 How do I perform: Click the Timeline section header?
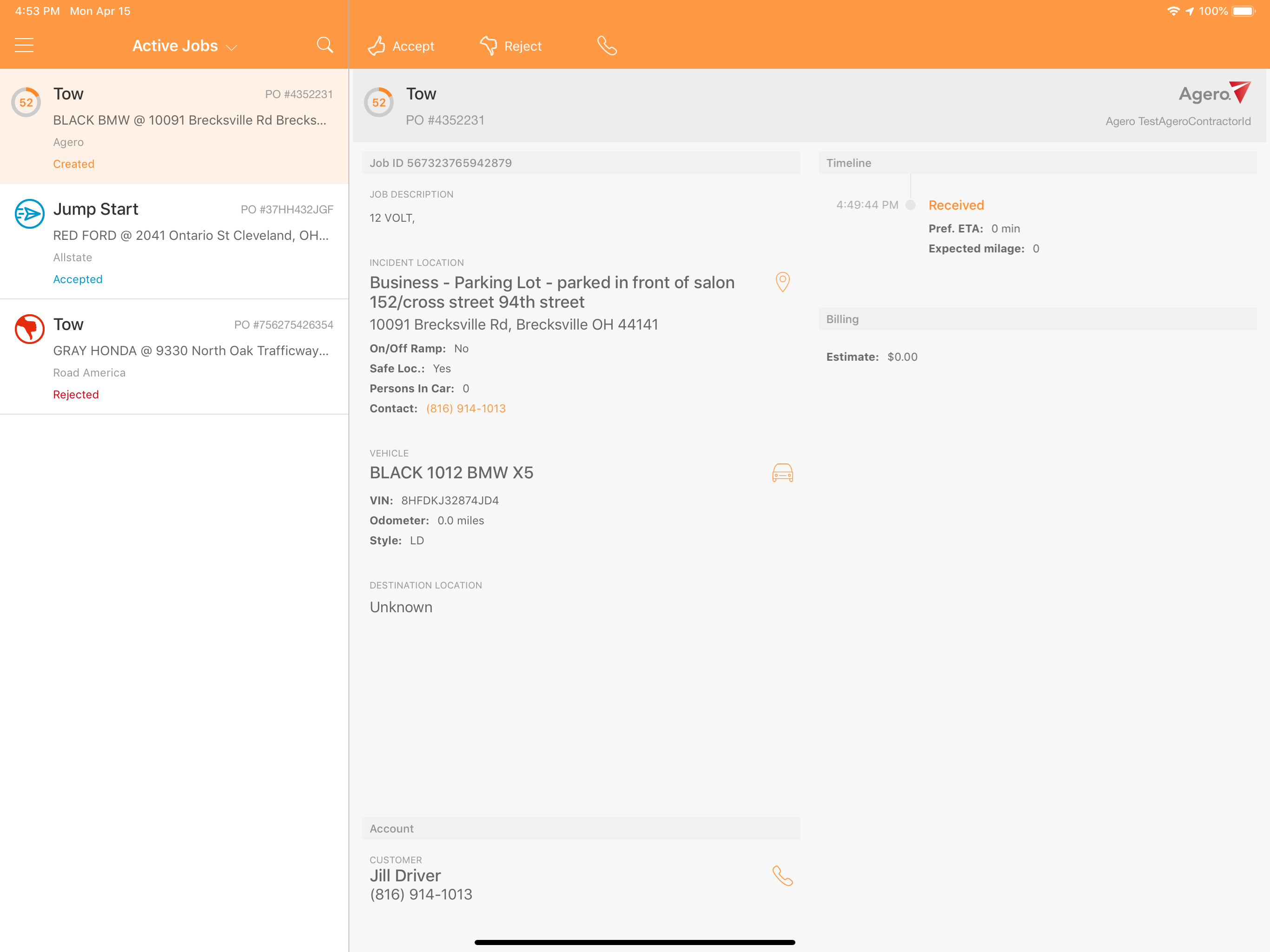click(1038, 163)
